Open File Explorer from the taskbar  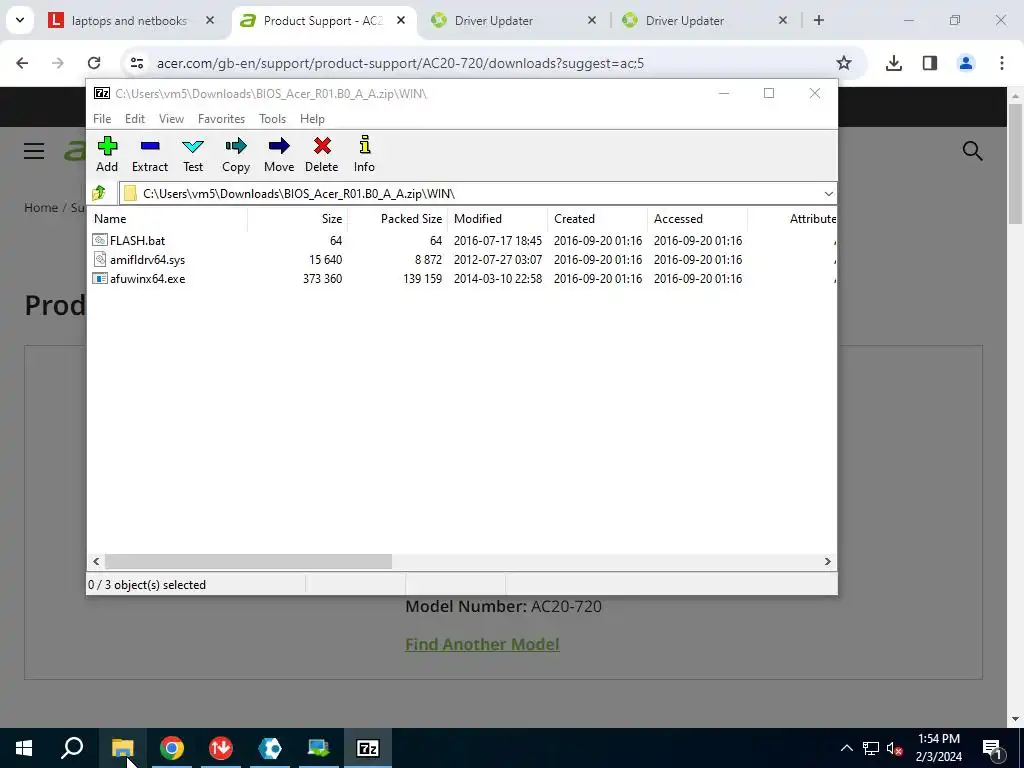tap(122, 748)
